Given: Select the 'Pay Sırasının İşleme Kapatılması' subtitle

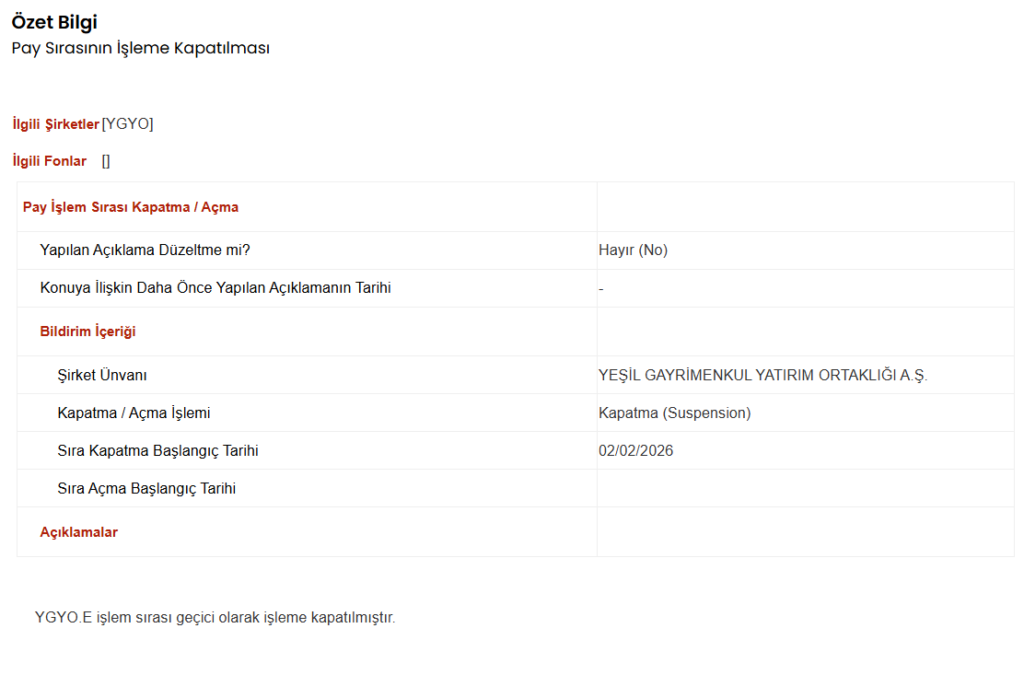Looking at the screenshot, I should click(x=141, y=48).
